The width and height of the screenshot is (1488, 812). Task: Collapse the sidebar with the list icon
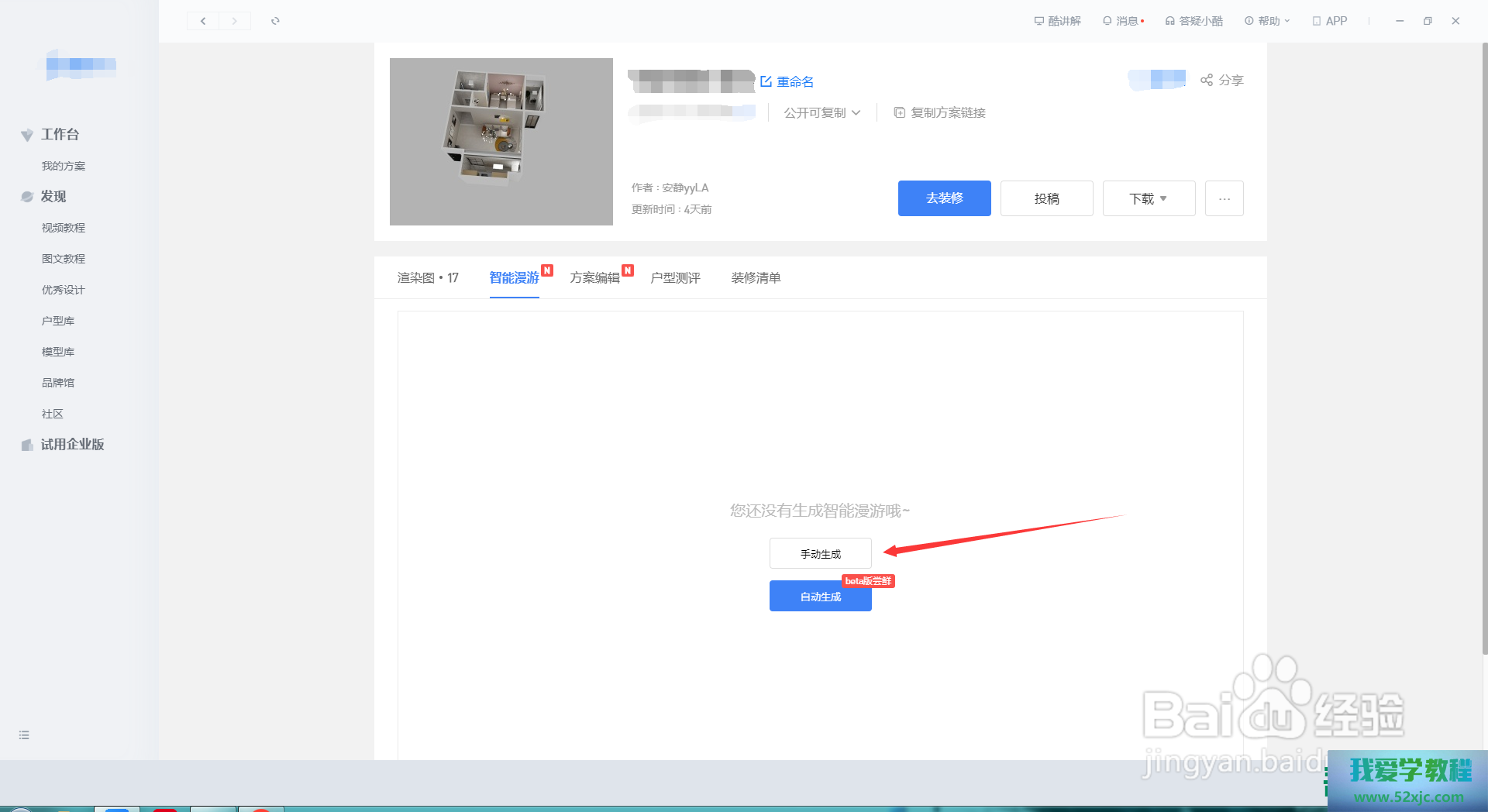[x=24, y=735]
